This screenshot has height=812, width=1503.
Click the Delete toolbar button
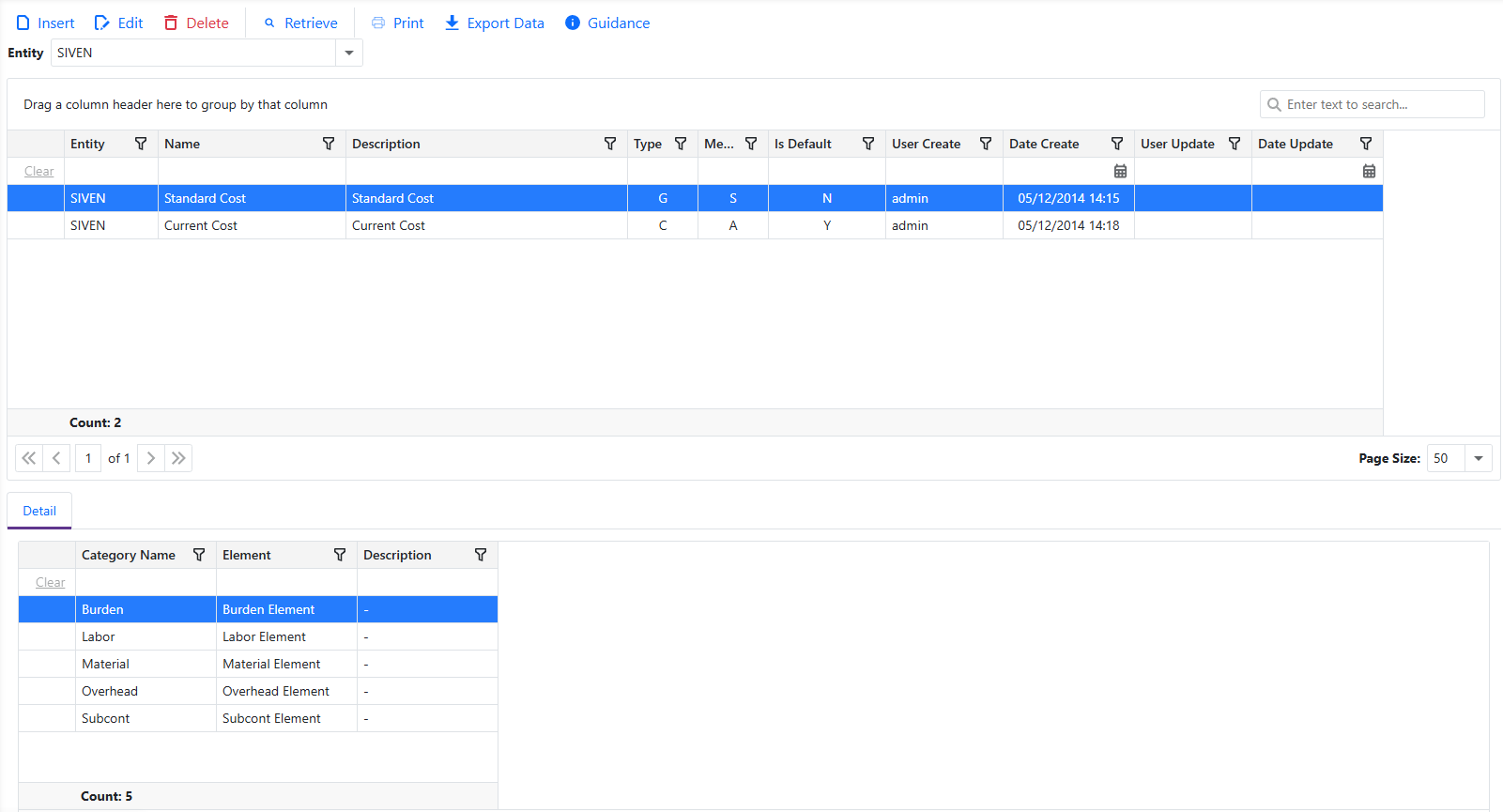click(x=196, y=23)
